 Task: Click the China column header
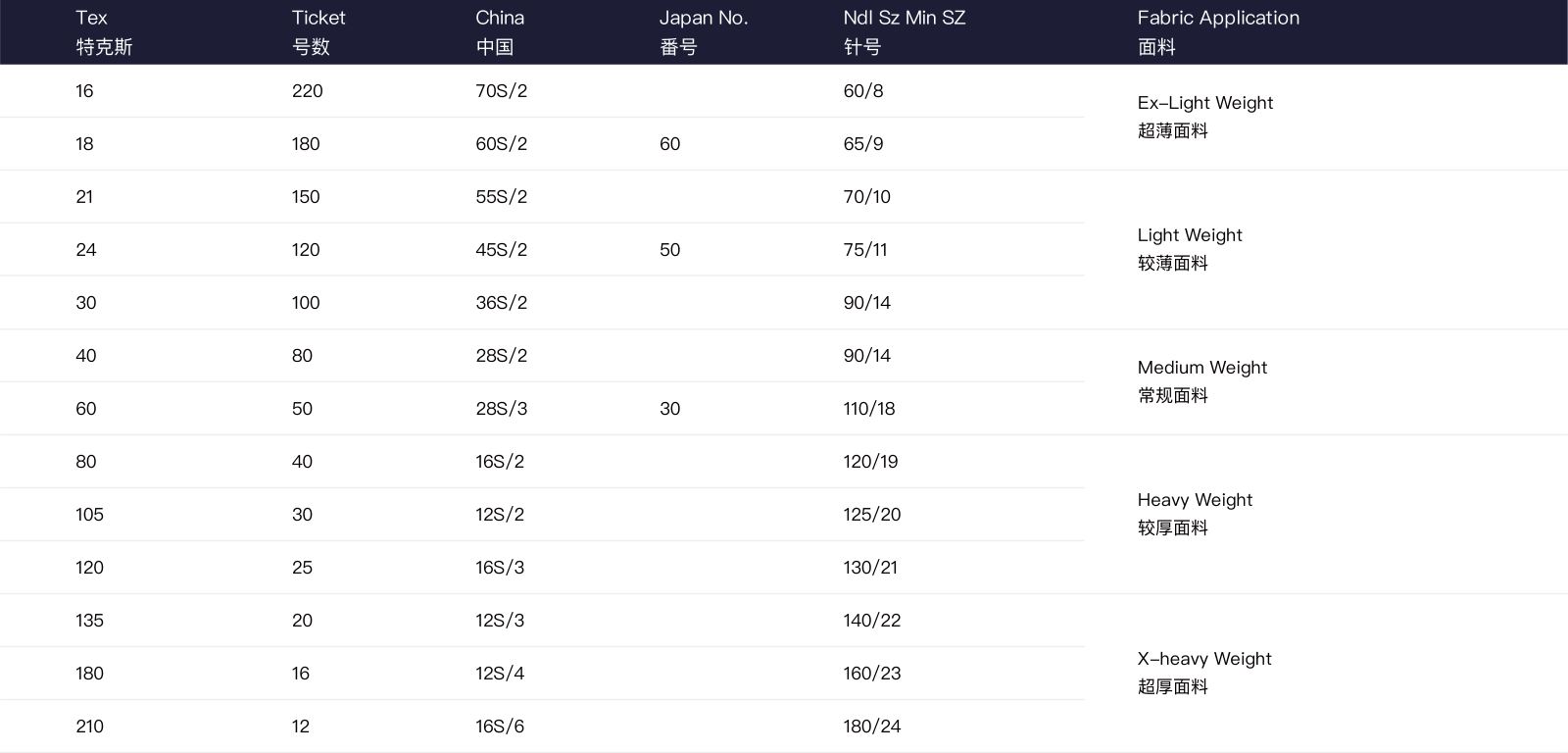(500, 31)
